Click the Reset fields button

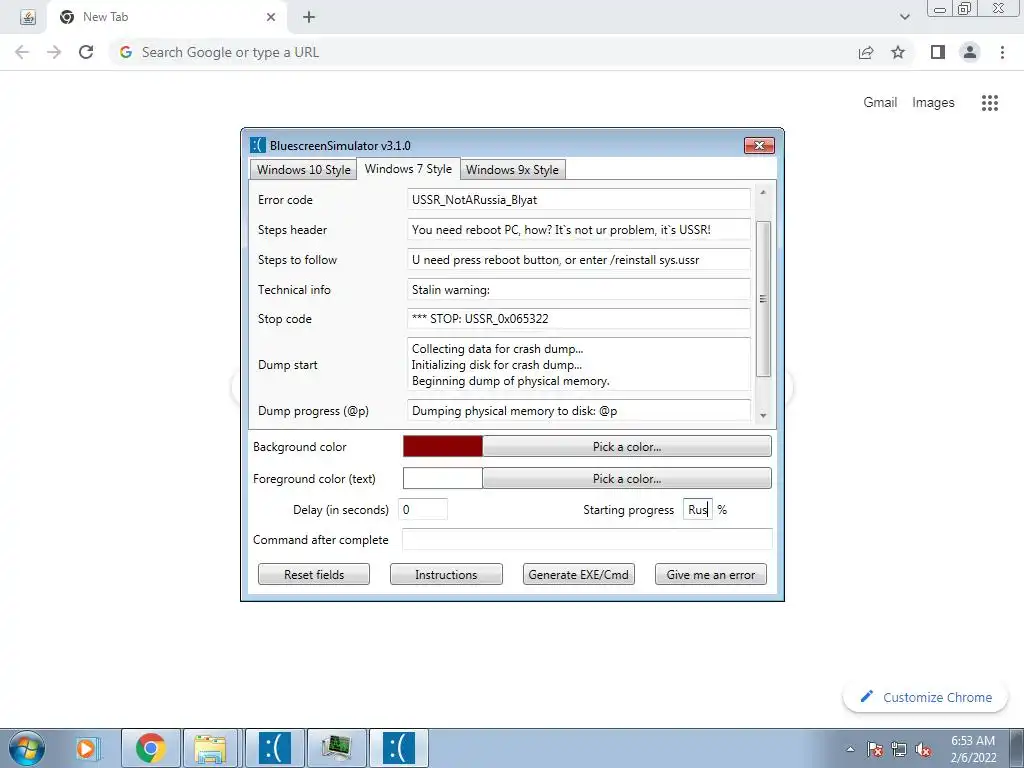(x=314, y=575)
